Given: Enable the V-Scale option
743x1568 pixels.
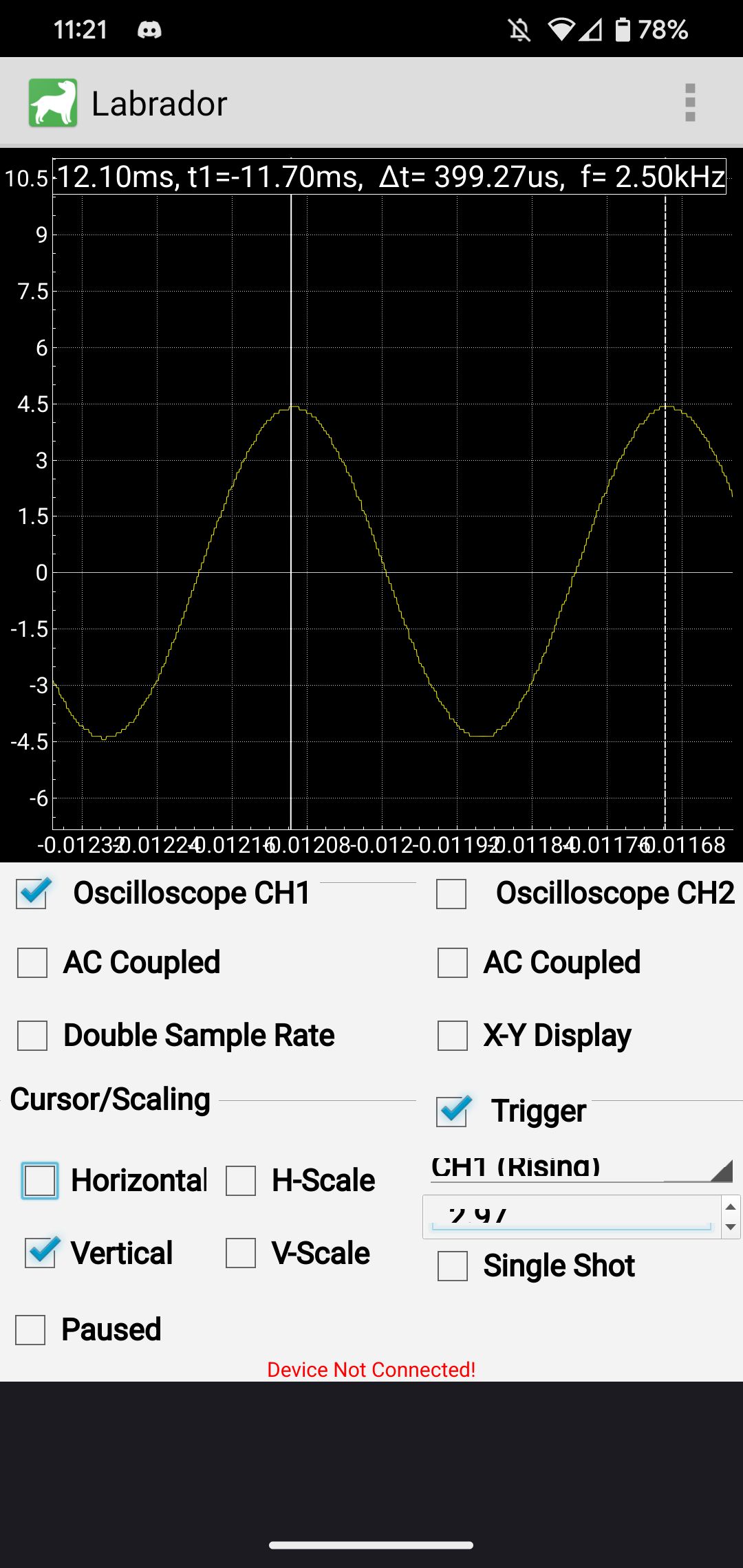Looking at the screenshot, I should coord(242,1252).
